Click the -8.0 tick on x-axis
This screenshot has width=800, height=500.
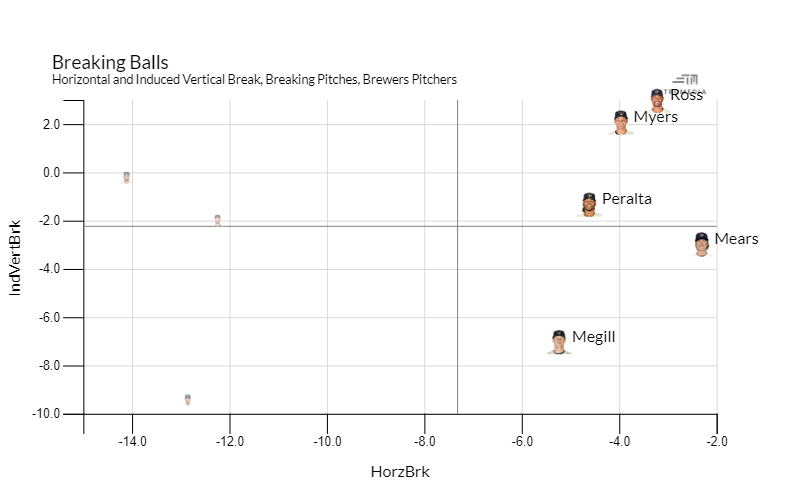coord(424,441)
